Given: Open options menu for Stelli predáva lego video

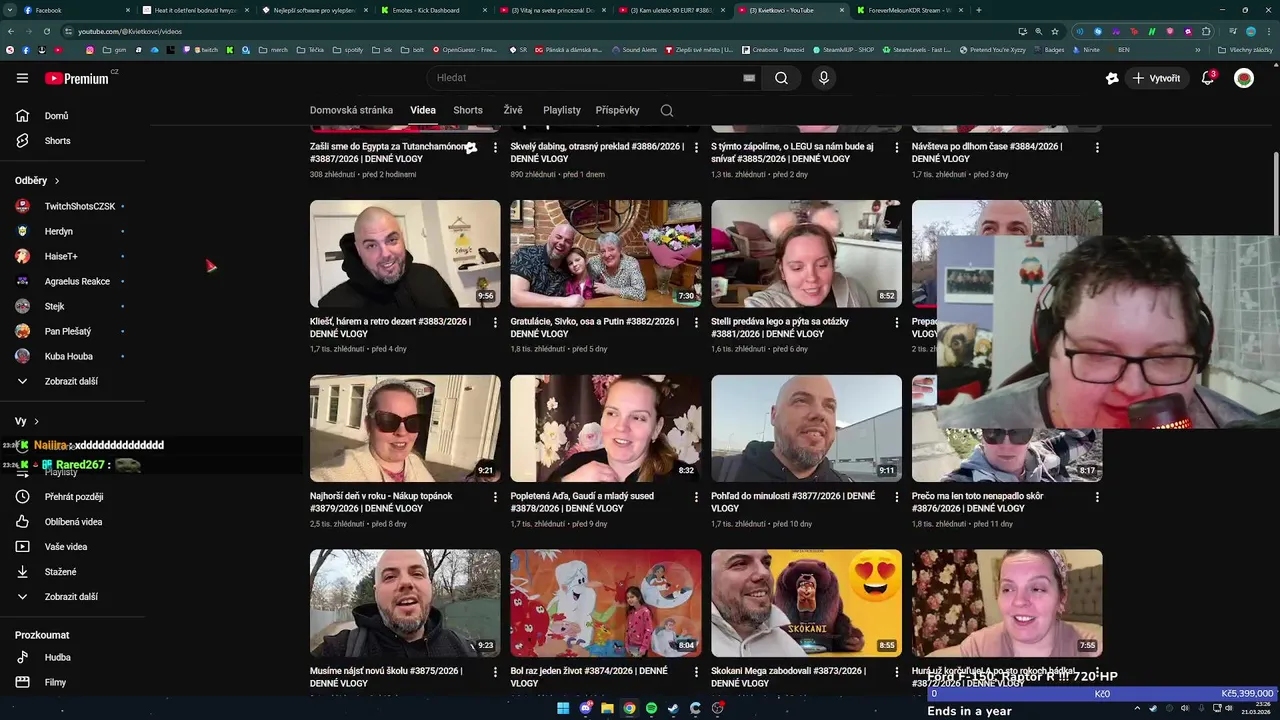Looking at the screenshot, I should coord(896,322).
